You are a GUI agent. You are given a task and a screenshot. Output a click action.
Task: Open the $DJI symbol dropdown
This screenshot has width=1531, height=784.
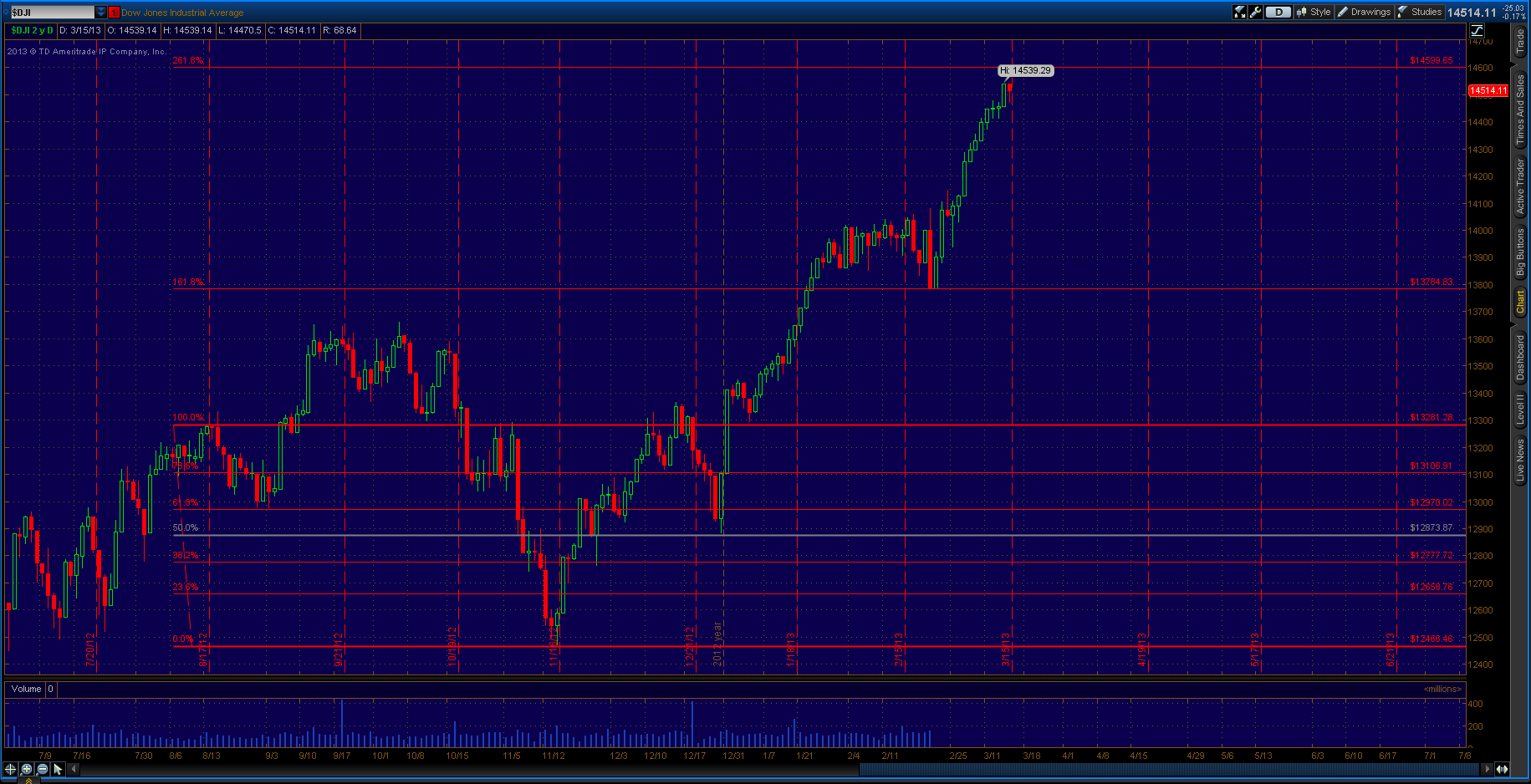101,12
